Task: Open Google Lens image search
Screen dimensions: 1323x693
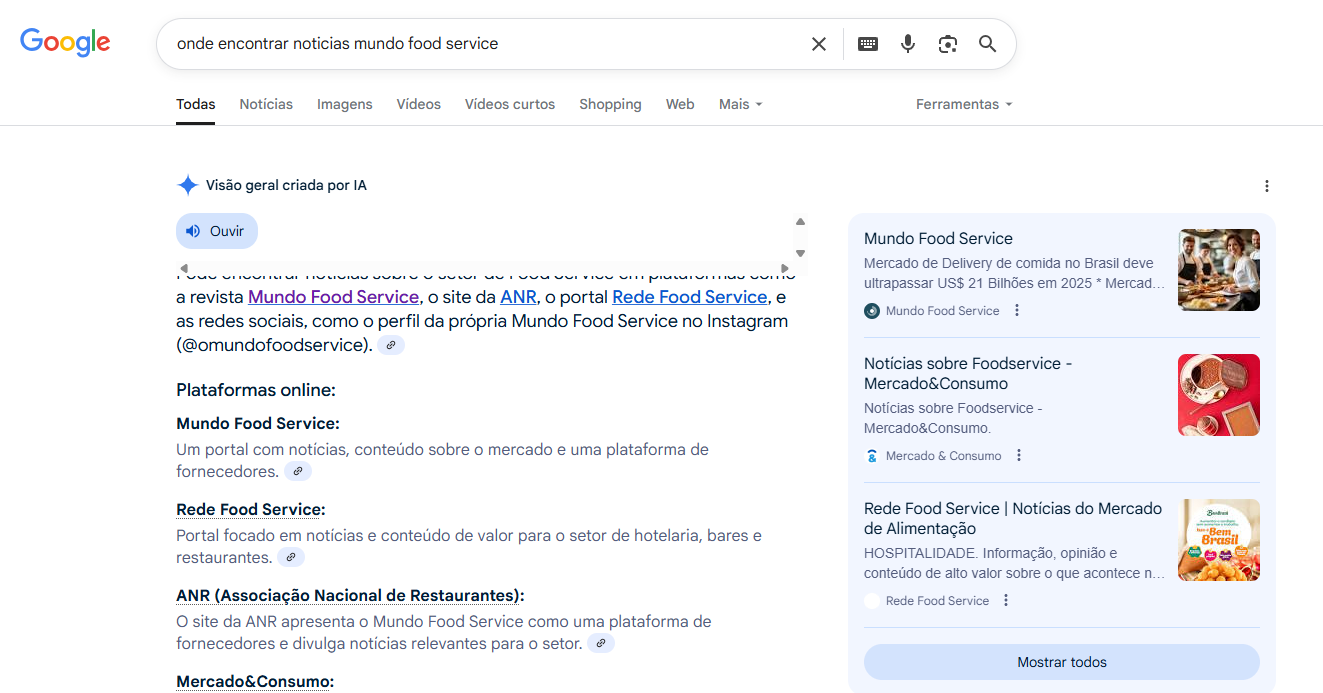Action: [x=948, y=44]
